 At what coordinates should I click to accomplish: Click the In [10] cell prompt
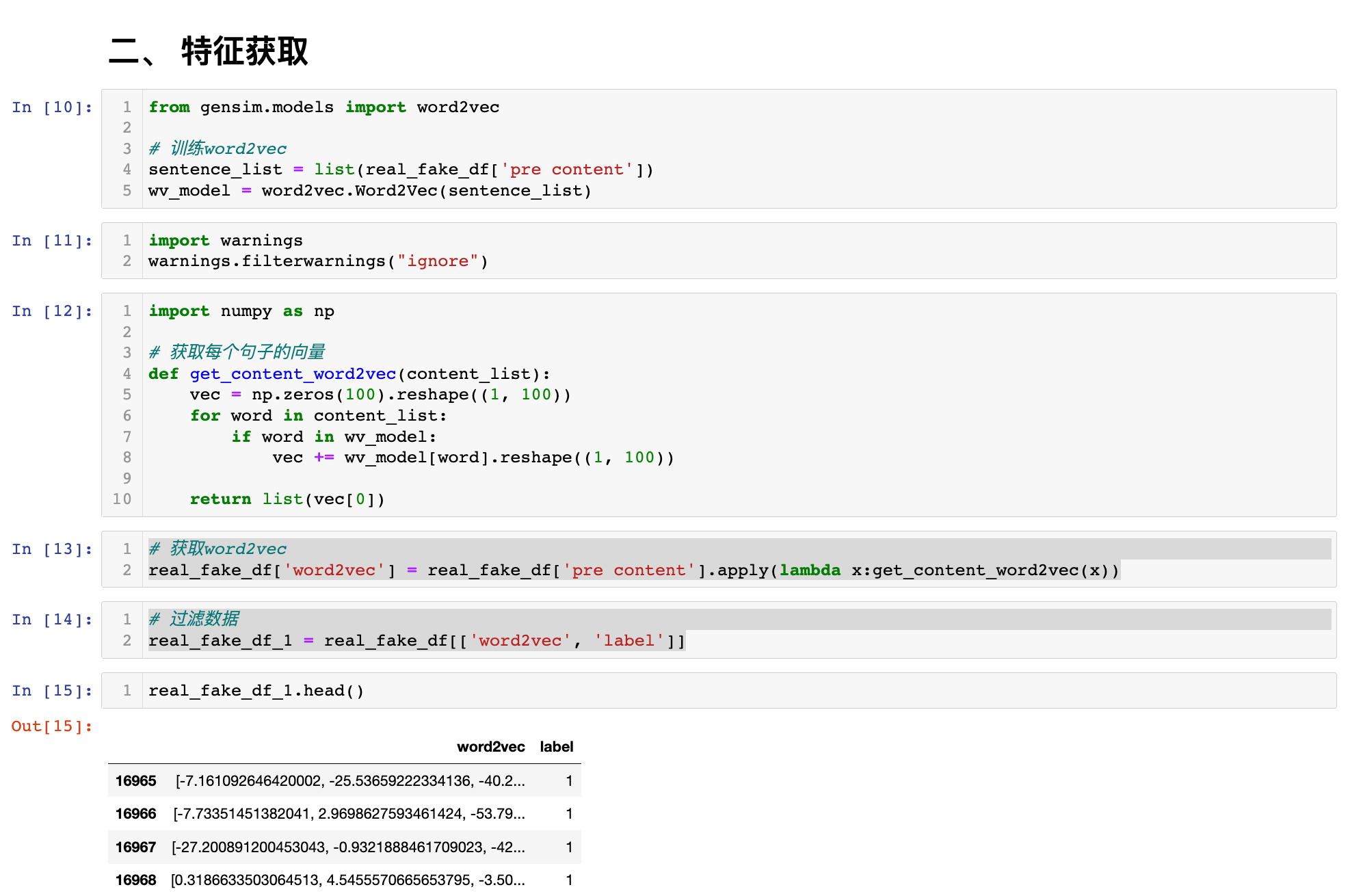[52, 107]
